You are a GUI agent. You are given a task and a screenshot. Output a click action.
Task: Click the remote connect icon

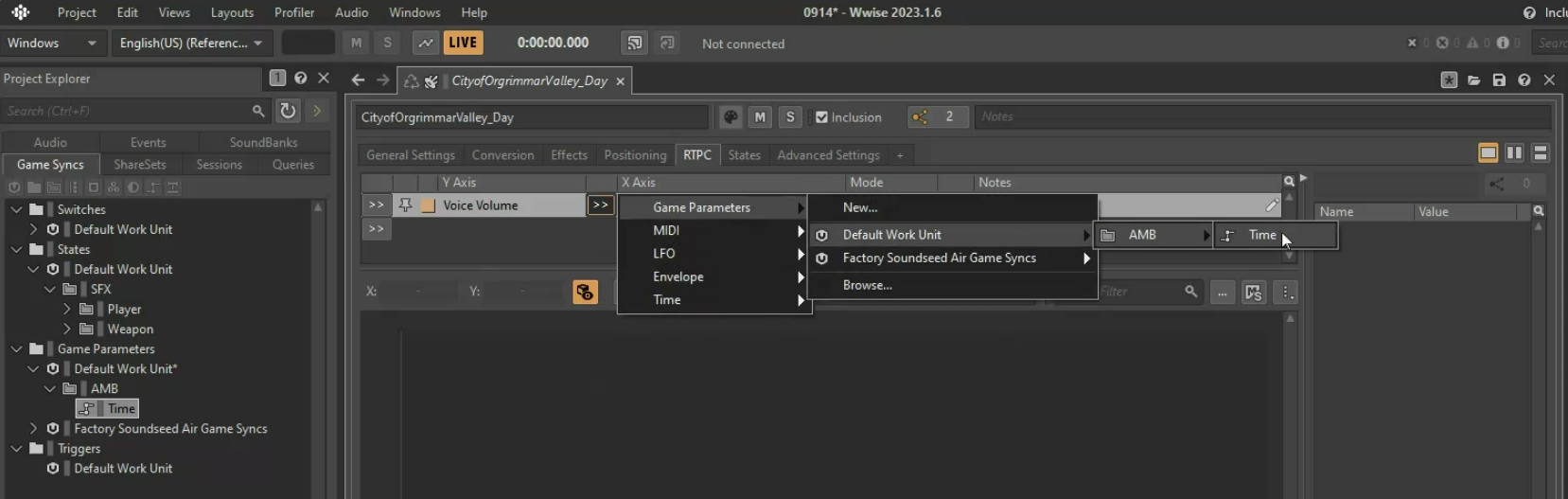[634, 43]
